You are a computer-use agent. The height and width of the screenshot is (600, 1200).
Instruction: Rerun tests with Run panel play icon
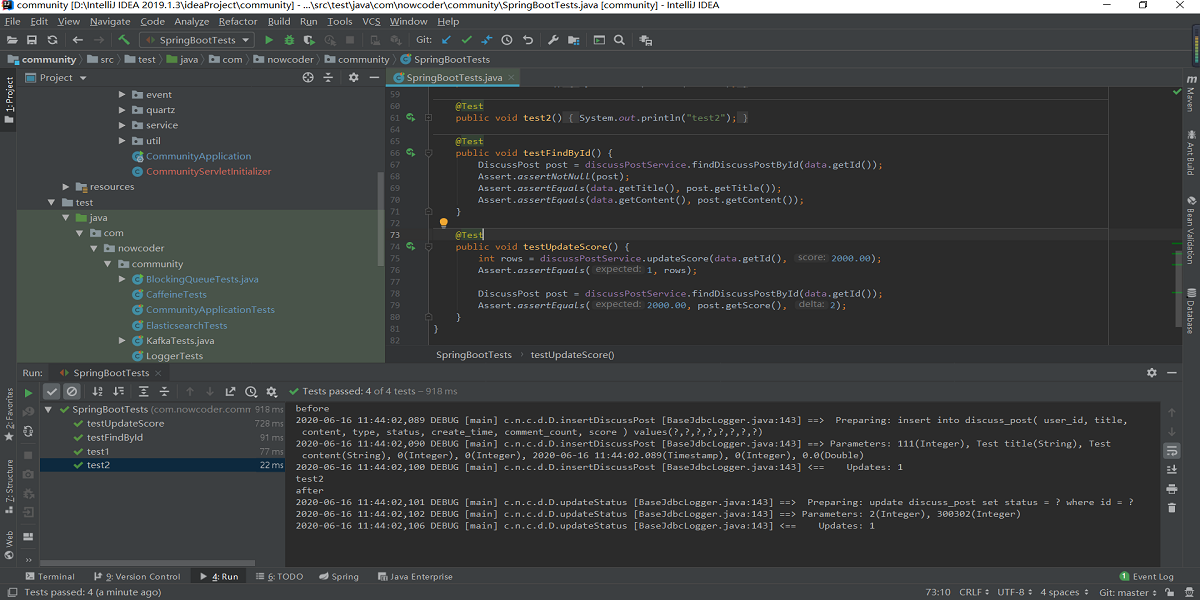pos(28,392)
